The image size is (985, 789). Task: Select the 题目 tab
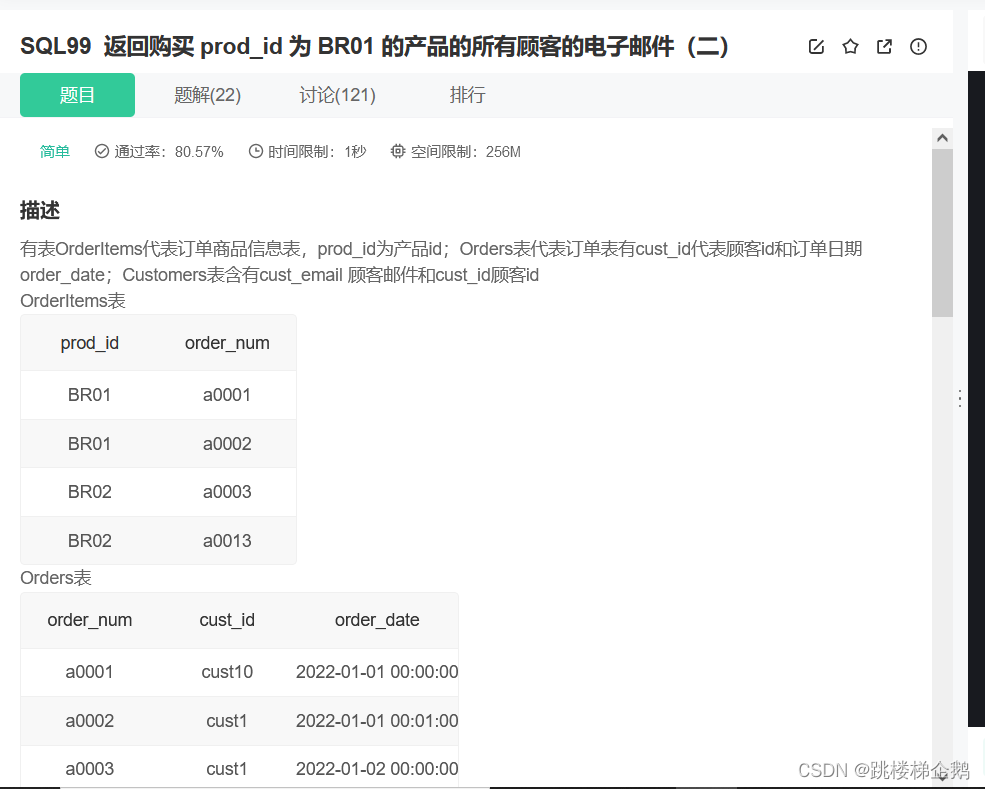tap(77, 95)
